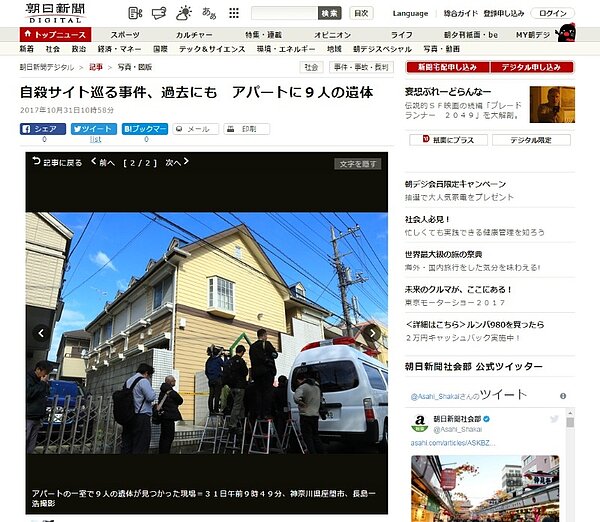
Task: Click 新聞宅配申し込み red button
Action: coord(447,67)
